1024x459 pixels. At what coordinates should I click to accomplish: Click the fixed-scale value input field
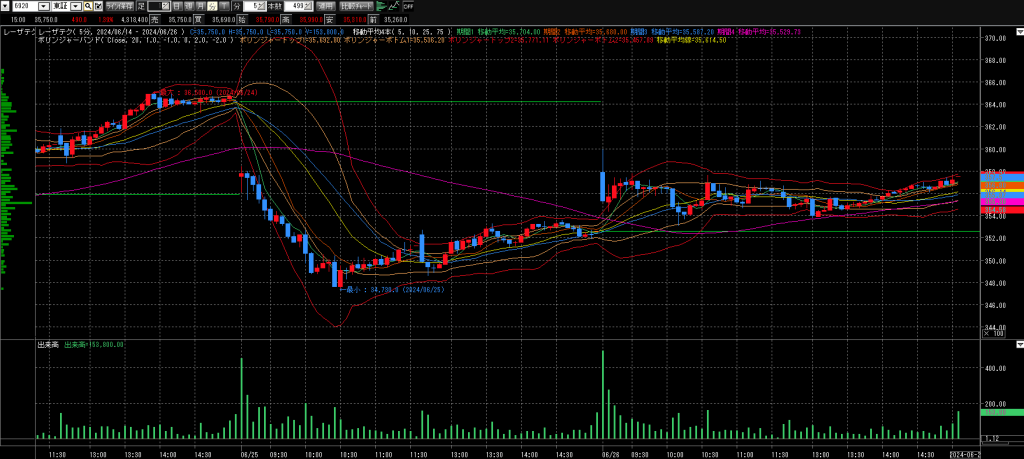160,6
